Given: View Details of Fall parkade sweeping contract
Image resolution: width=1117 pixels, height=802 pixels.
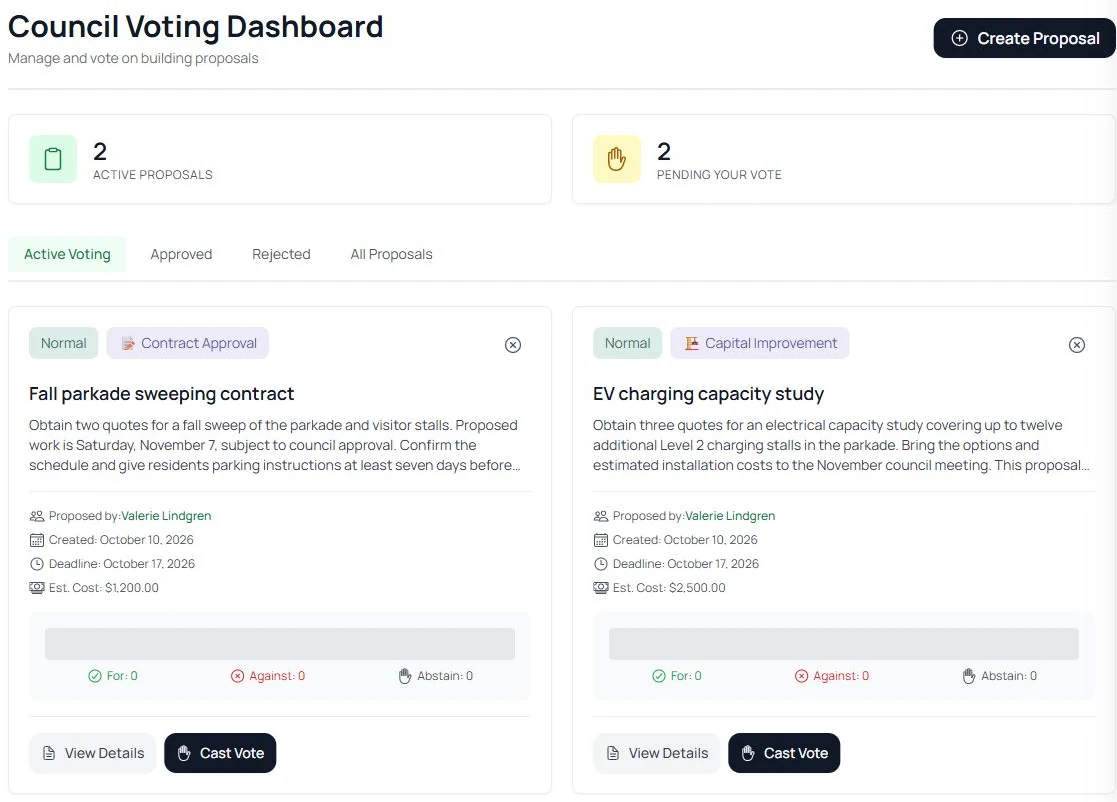Looking at the screenshot, I should point(93,754).
